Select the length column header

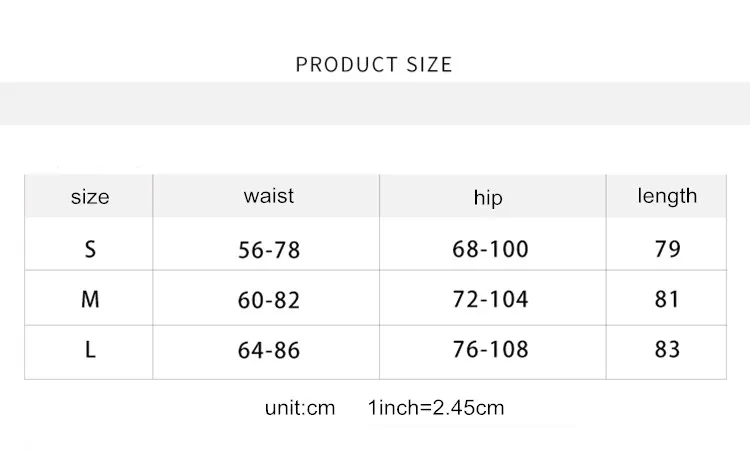coord(667,196)
